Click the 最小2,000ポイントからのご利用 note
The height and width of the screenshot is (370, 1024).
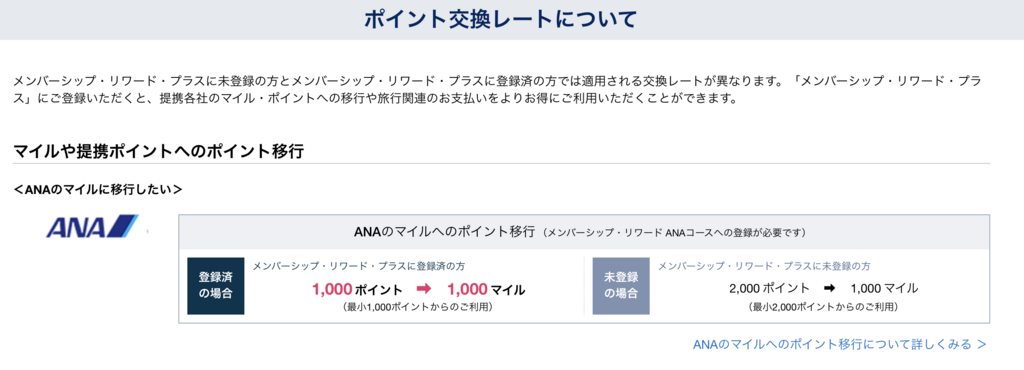[x=823, y=306]
